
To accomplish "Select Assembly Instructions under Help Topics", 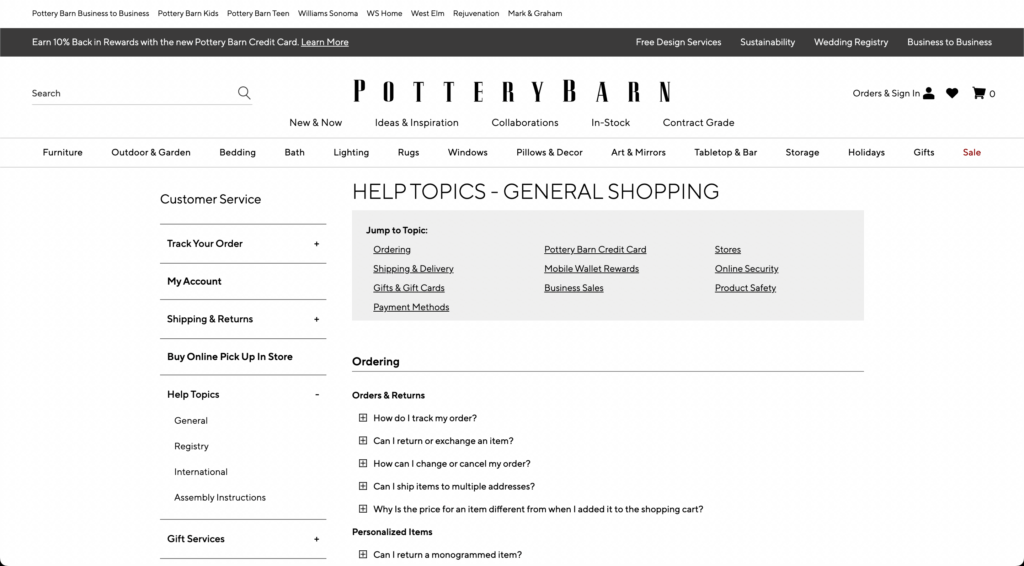I will click(x=219, y=497).
